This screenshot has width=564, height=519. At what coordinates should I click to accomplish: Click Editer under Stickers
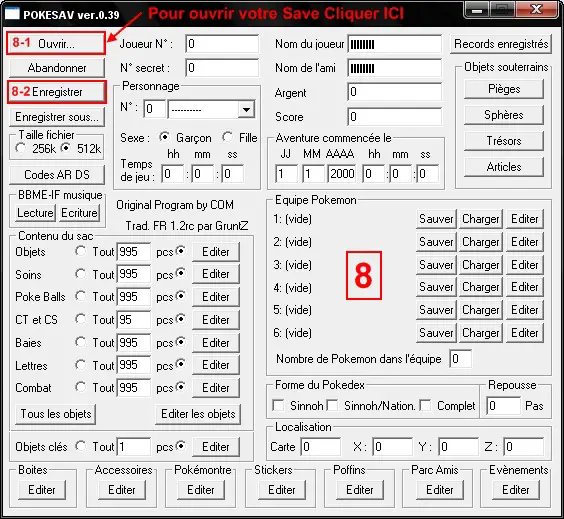pyautogui.click(x=282, y=490)
